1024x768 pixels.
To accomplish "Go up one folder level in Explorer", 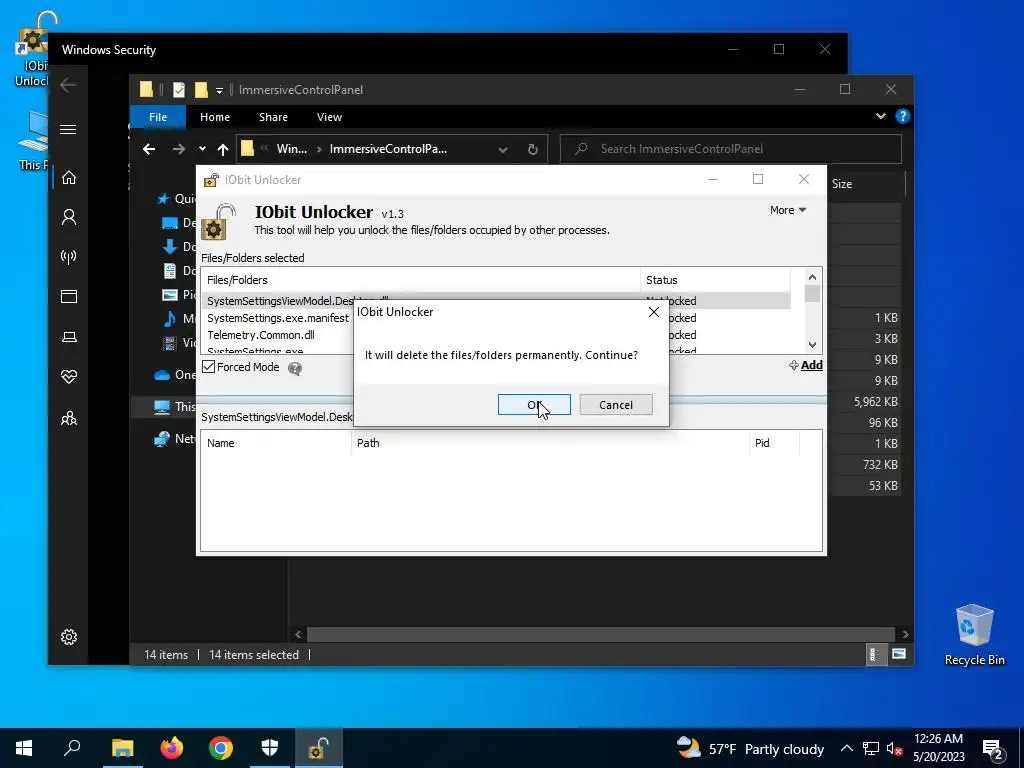I will click(x=223, y=150).
